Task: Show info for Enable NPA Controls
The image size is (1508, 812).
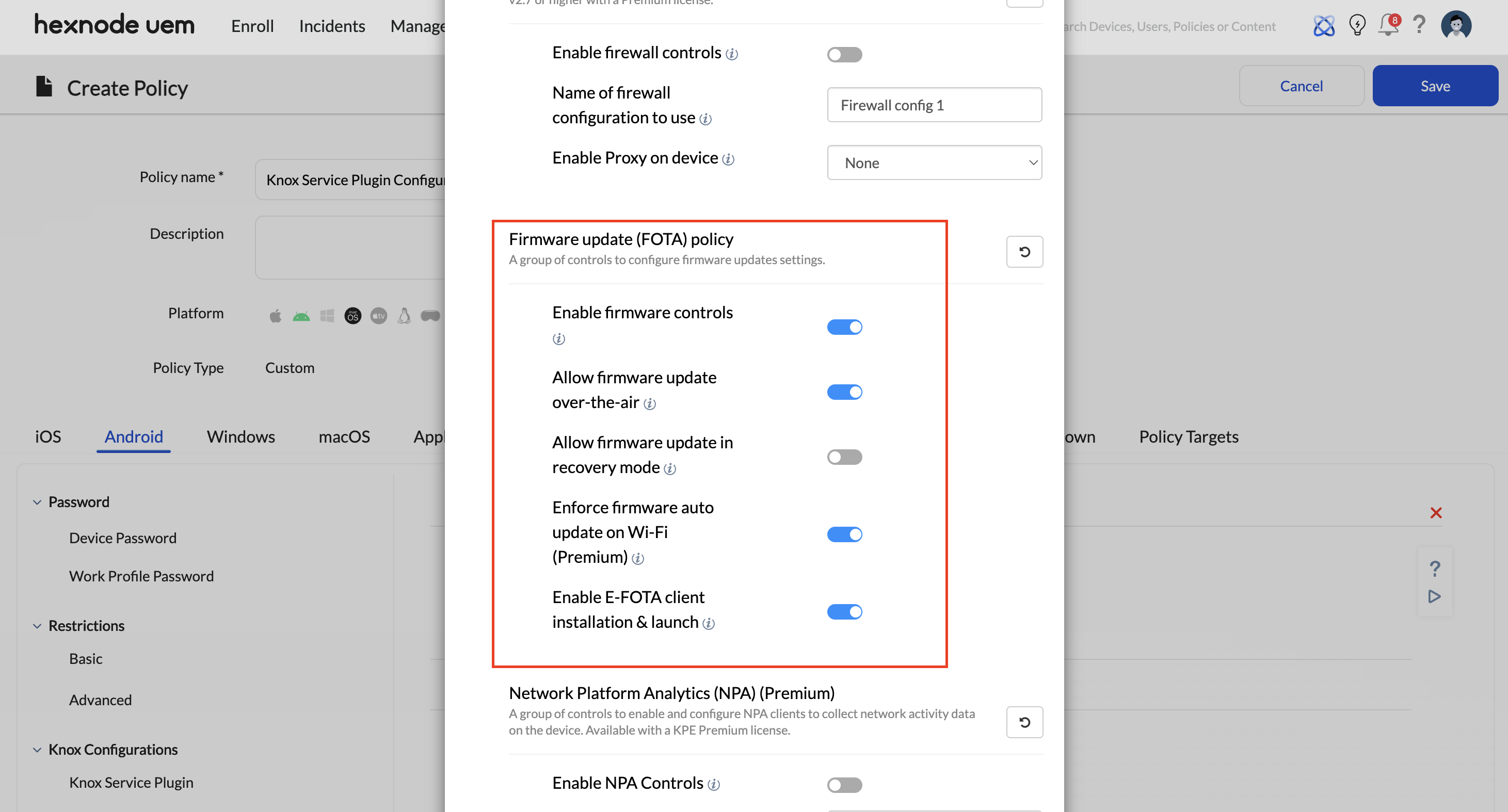Action: point(714,785)
